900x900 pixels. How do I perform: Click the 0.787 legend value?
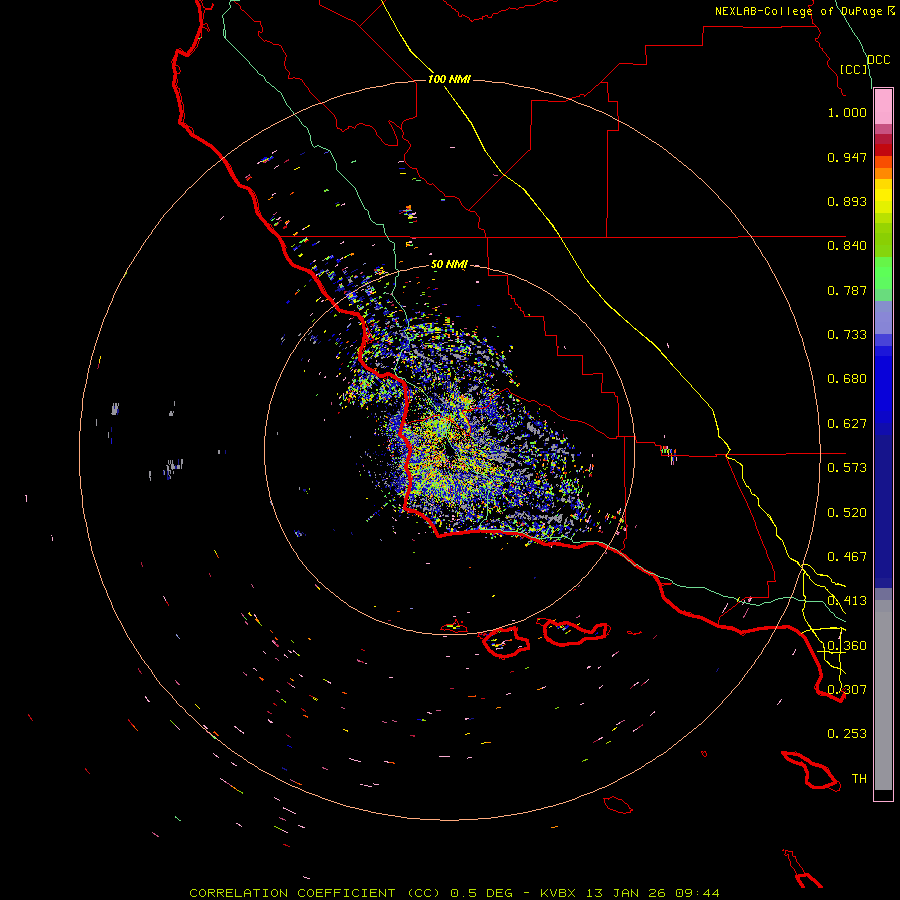coord(847,290)
